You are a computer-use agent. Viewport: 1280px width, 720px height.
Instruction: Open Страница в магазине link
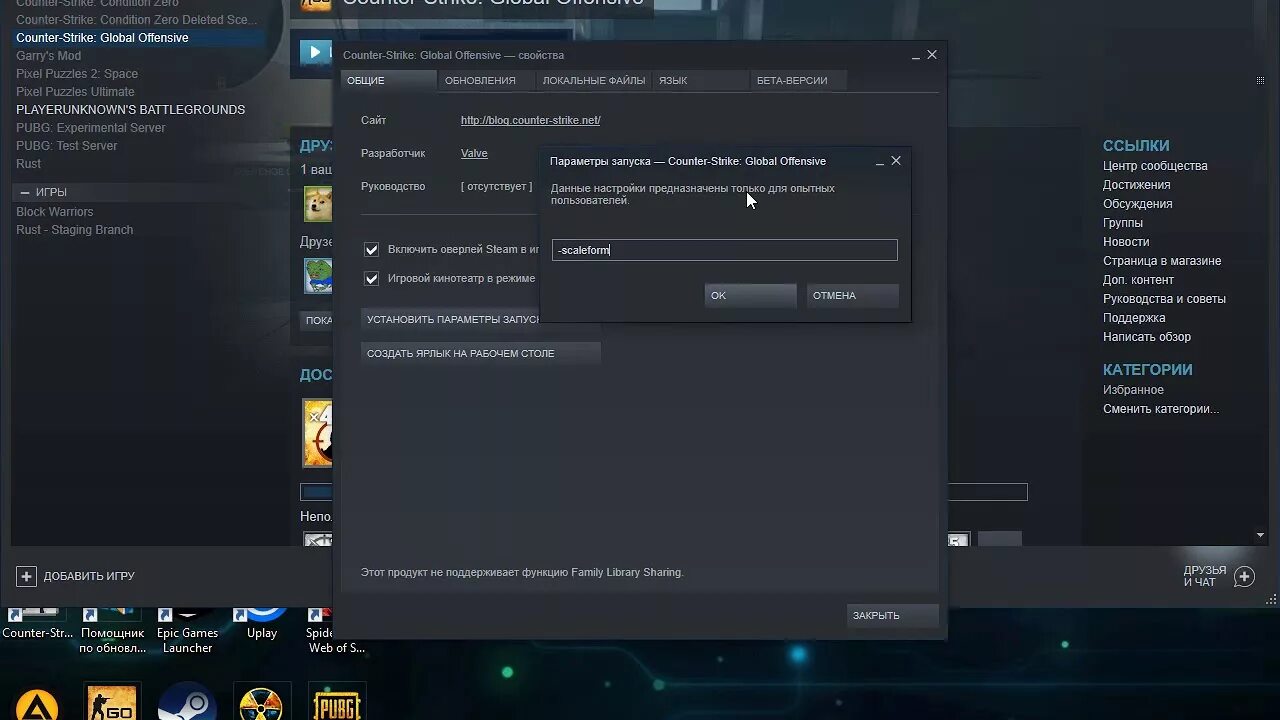click(x=1162, y=261)
